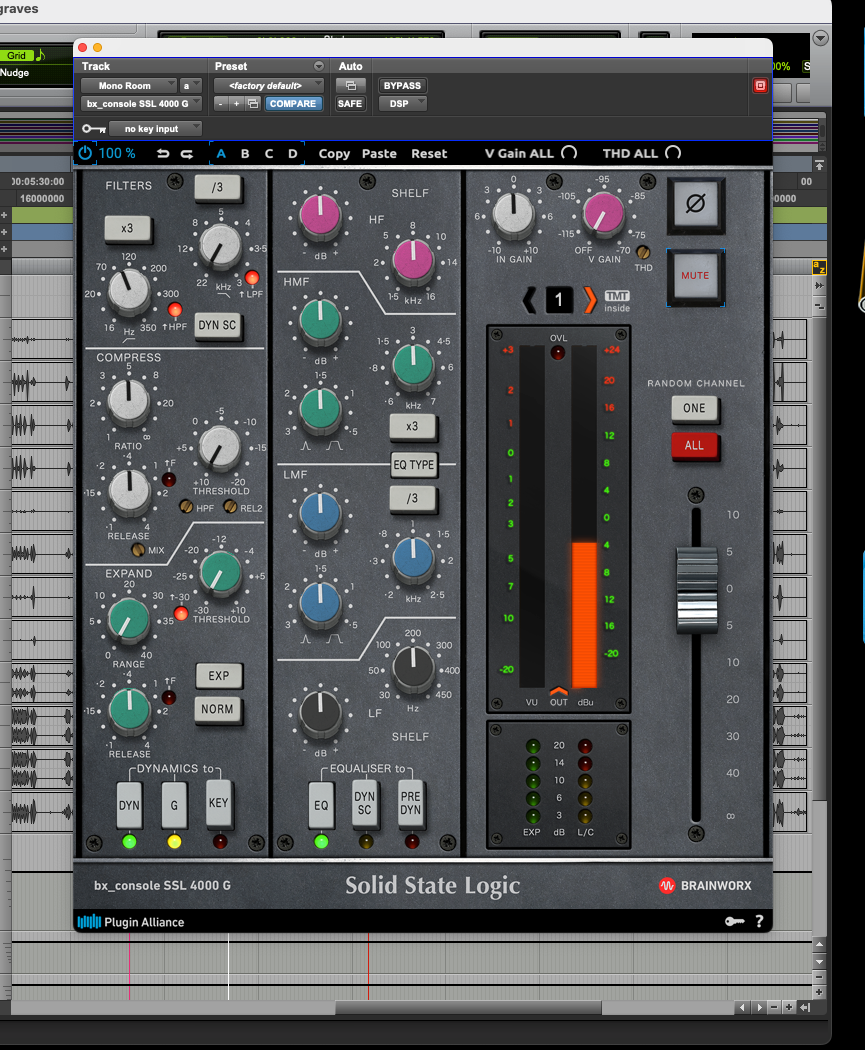Click the preset minus button
This screenshot has height=1050, width=865.
[221, 104]
